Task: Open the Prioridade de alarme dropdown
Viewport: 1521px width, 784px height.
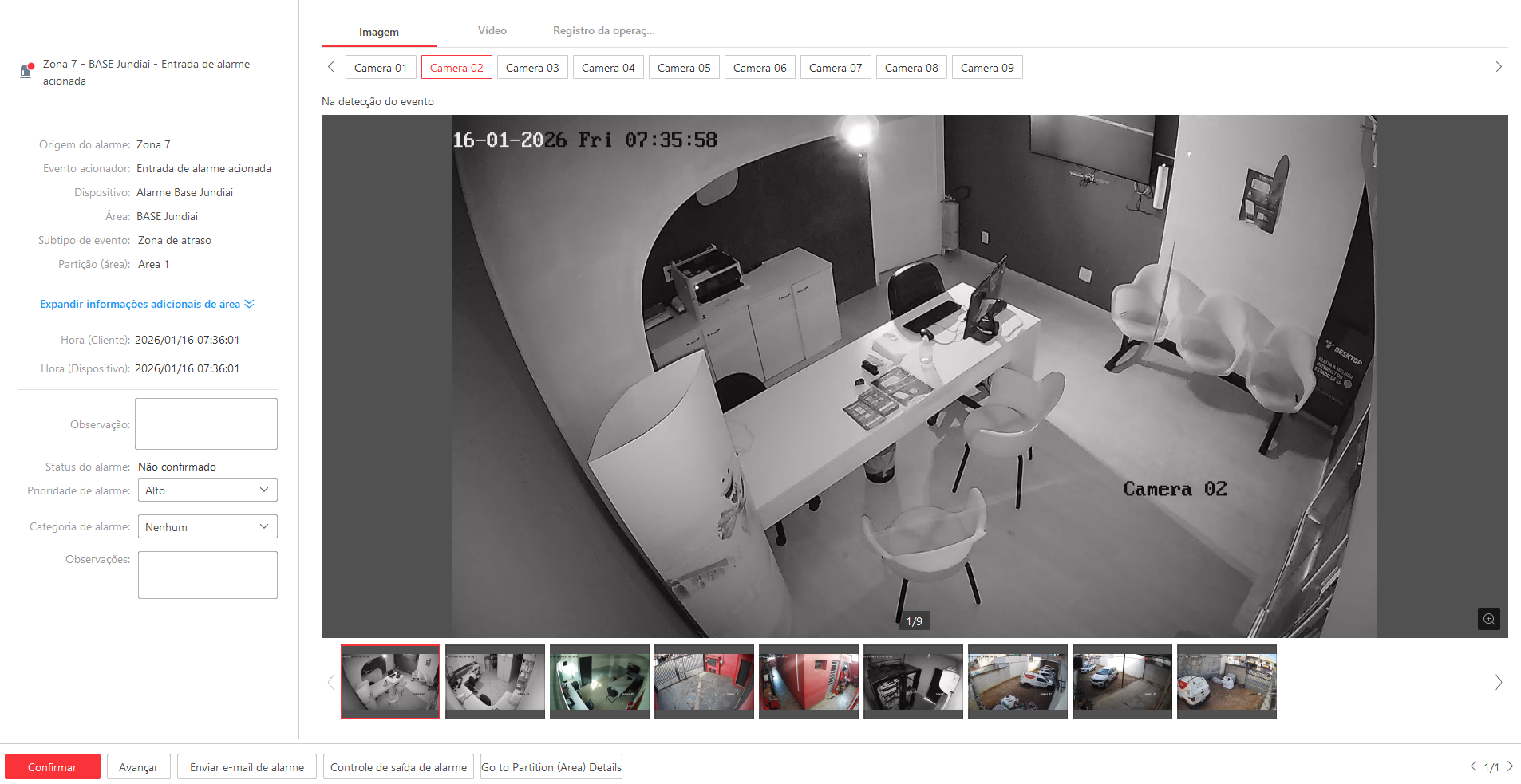Action: pos(207,490)
